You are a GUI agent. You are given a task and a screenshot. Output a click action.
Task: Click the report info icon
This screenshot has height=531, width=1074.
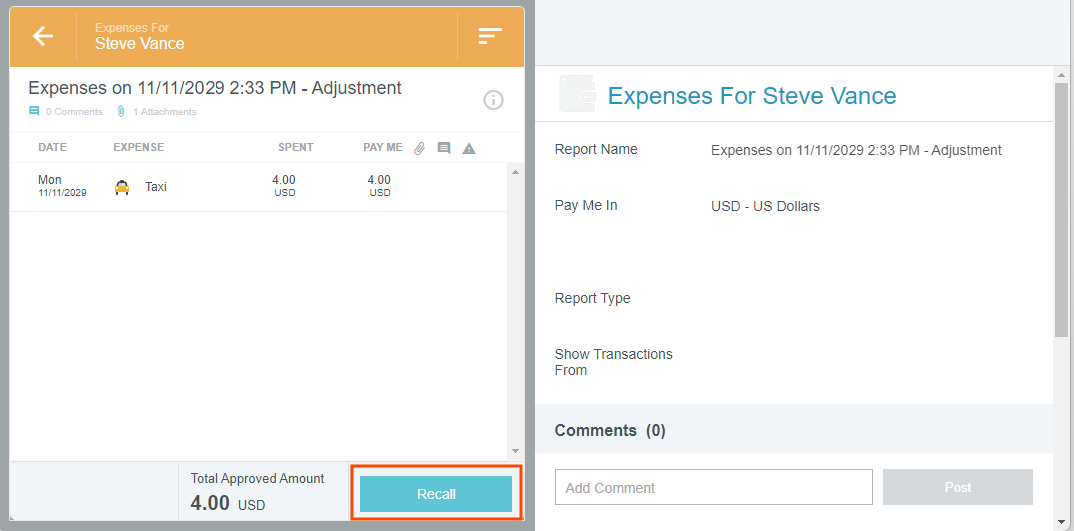pyautogui.click(x=493, y=100)
